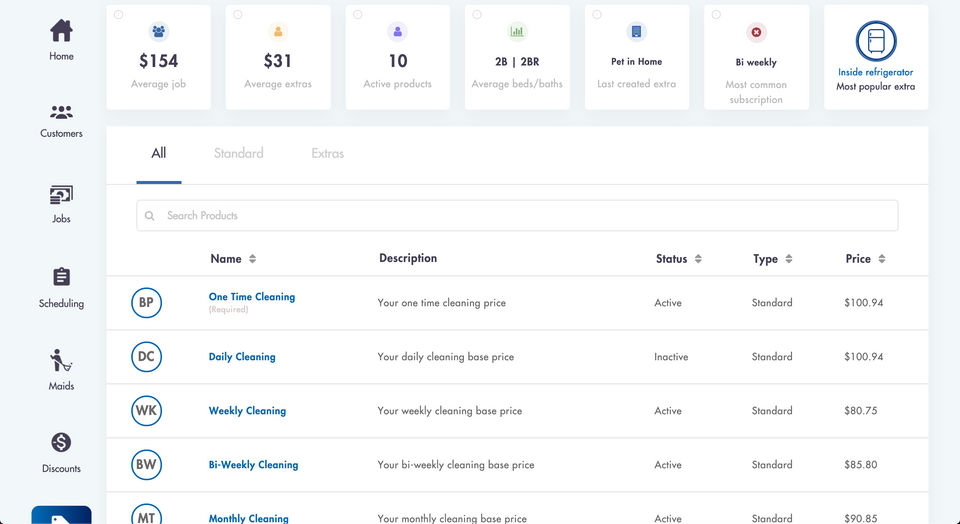This screenshot has width=960, height=524.
Task: Switch to the Extras tab
Action: click(328, 154)
